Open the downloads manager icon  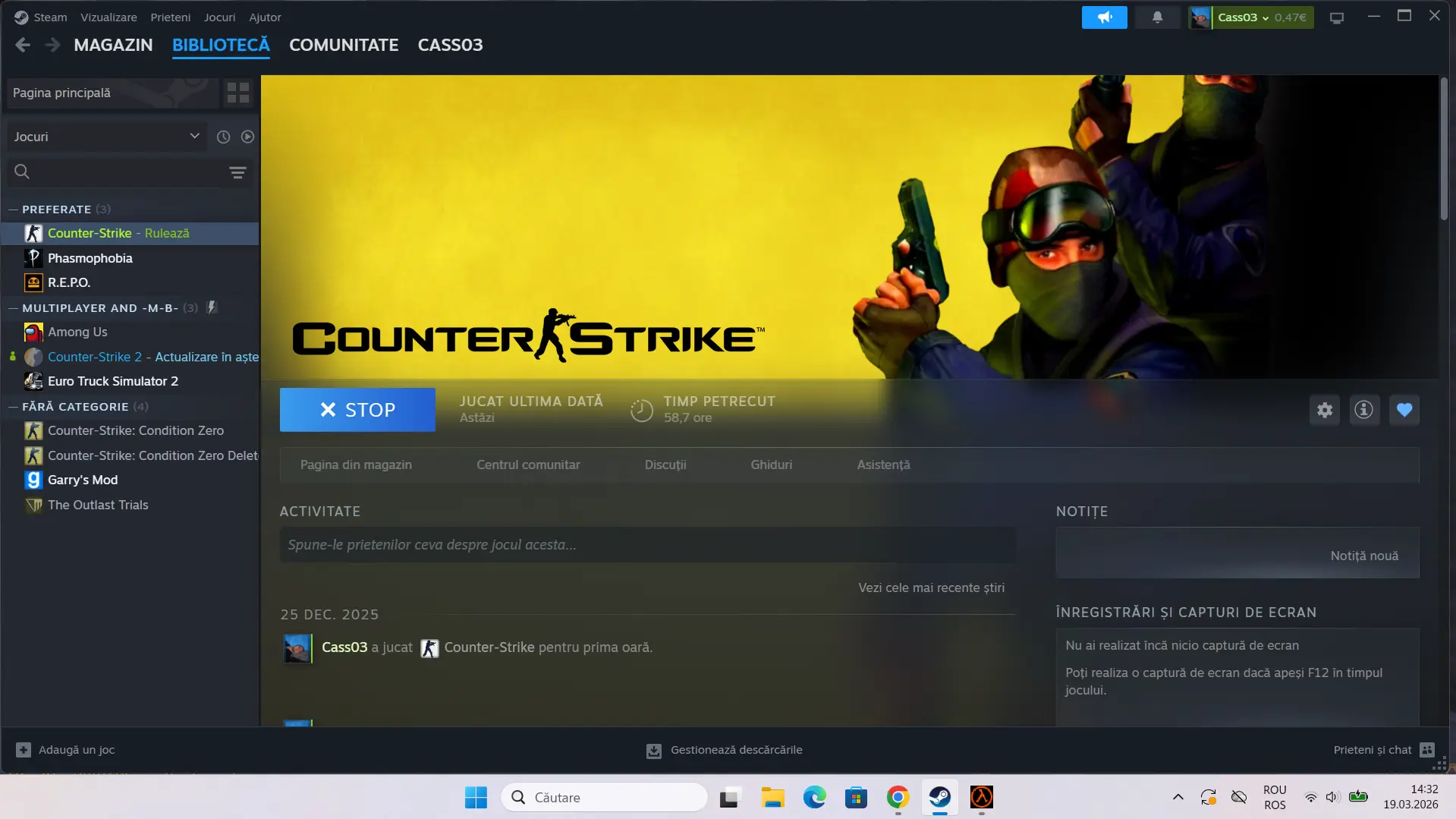point(653,751)
